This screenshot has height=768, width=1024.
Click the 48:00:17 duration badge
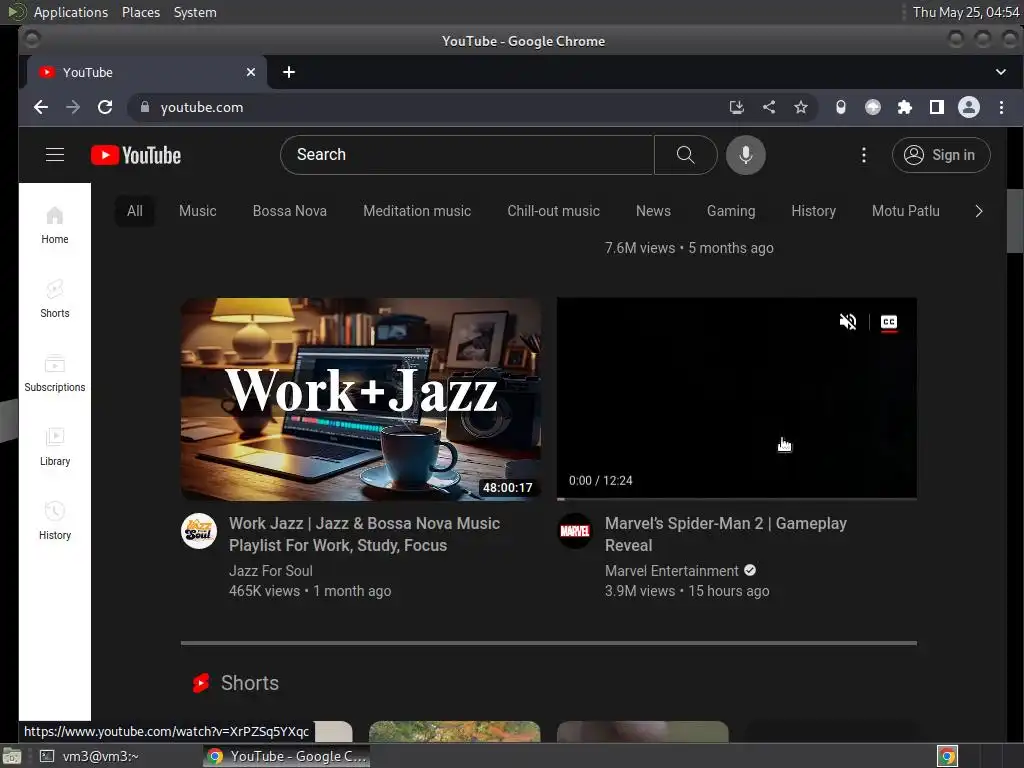[507, 487]
